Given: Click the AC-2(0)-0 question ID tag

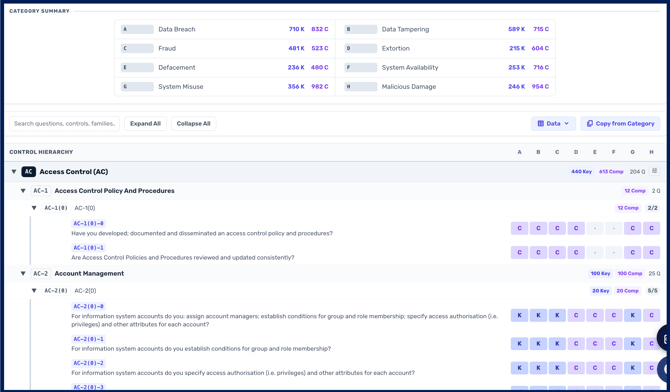Looking at the screenshot, I should (88, 307).
